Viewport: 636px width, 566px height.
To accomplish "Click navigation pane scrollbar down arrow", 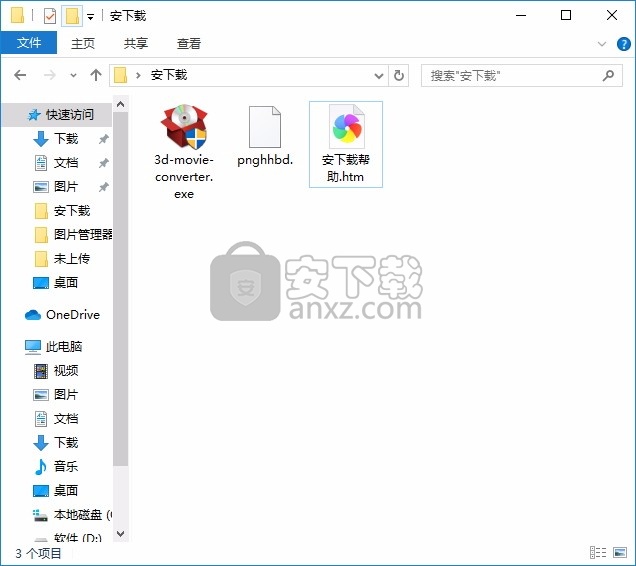I will click(120, 534).
